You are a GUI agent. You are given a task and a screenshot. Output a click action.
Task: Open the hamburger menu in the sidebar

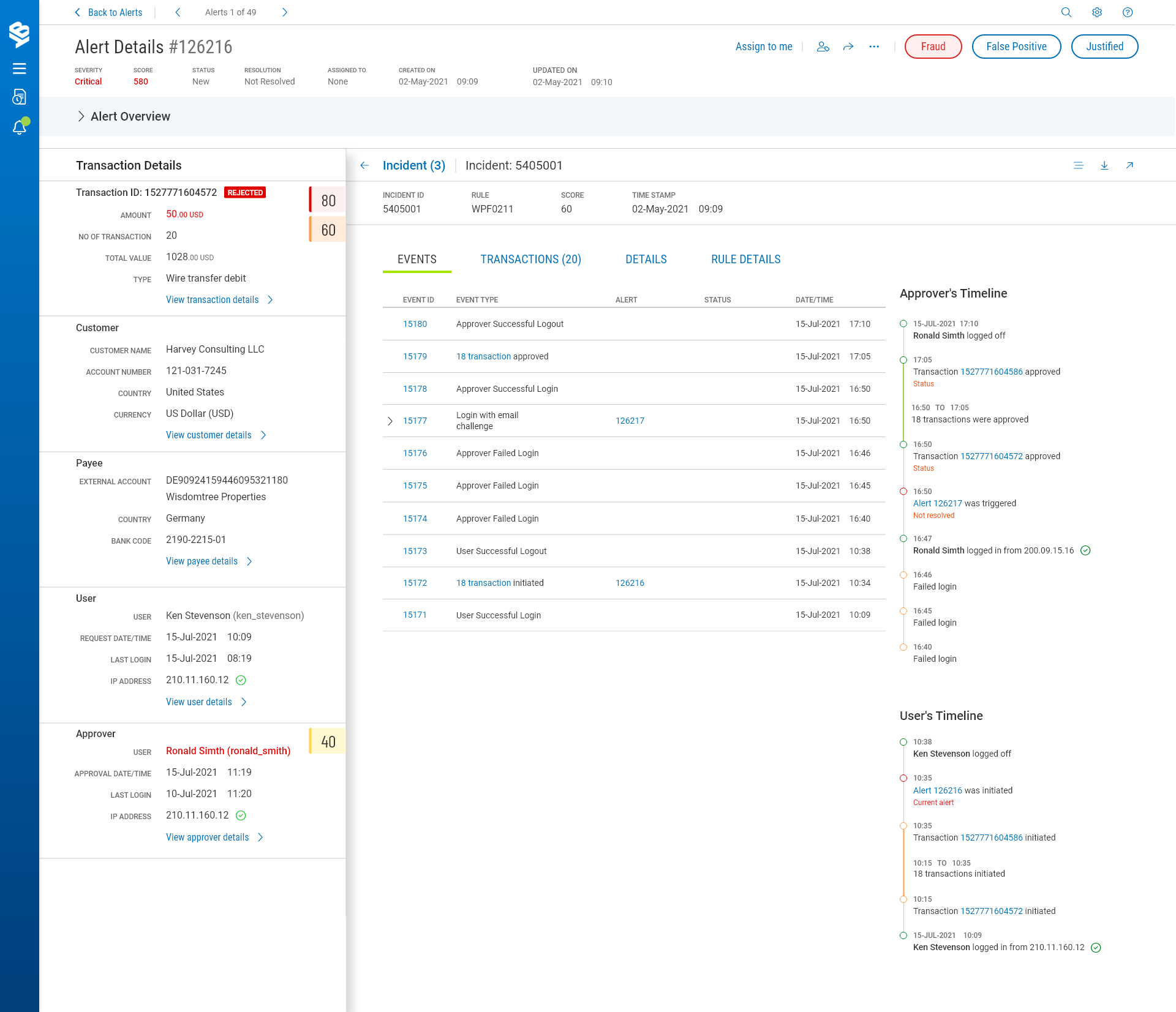coord(20,69)
